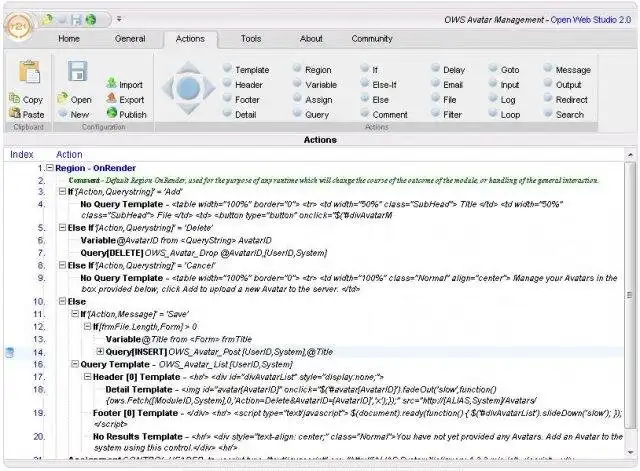
Task: Click the small Paste icon beside Paste label
Action: tap(15, 113)
